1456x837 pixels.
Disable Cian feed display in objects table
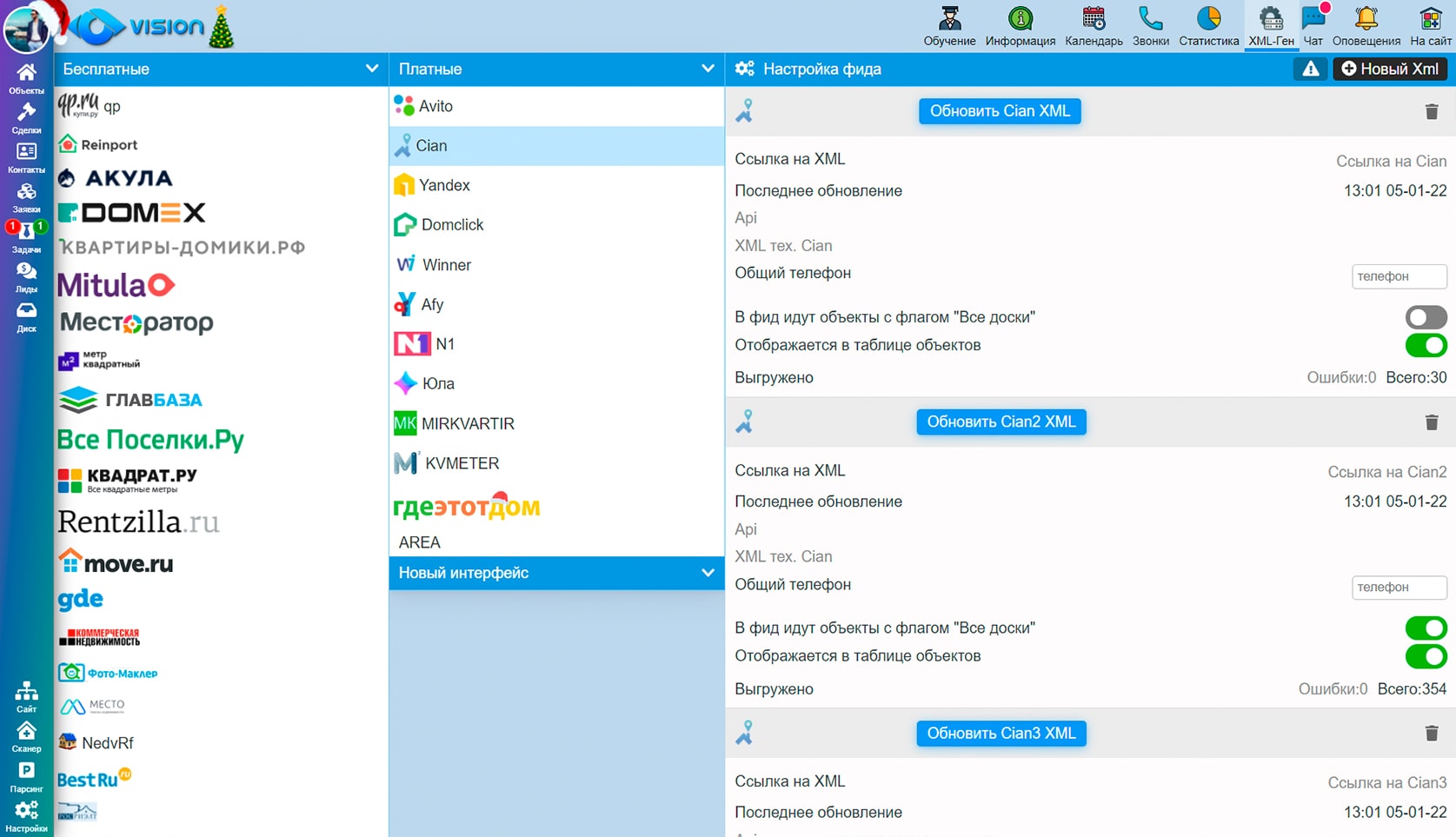[1426, 346]
